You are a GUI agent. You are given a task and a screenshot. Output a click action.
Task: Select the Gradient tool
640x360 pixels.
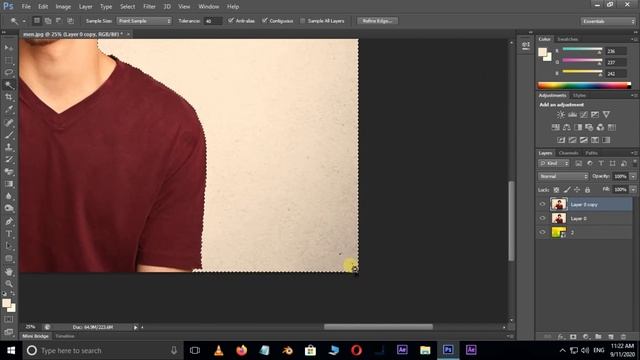pyautogui.click(x=9, y=184)
